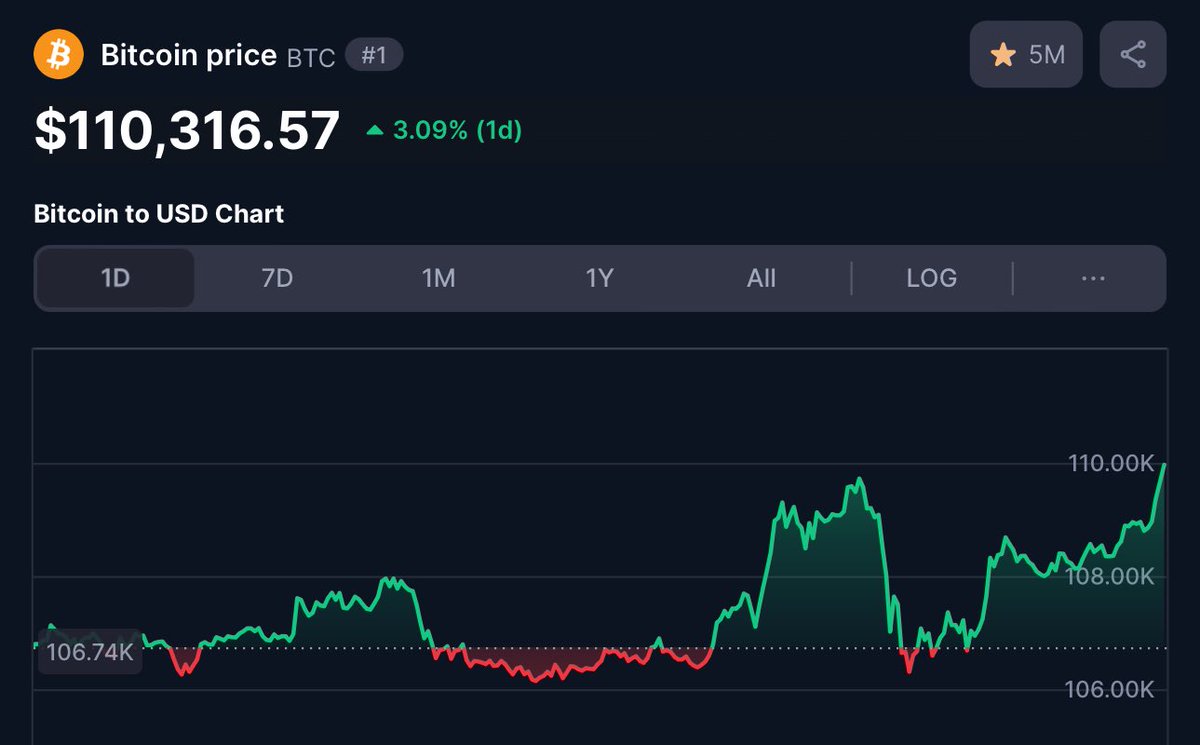Select the 1D chart range tab

(x=116, y=278)
